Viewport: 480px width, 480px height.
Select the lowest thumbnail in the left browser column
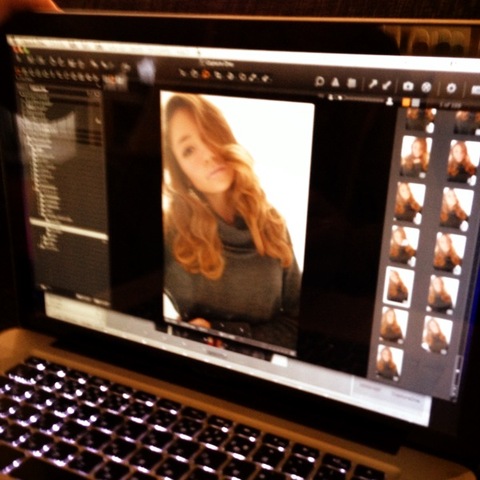click(x=389, y=363)
